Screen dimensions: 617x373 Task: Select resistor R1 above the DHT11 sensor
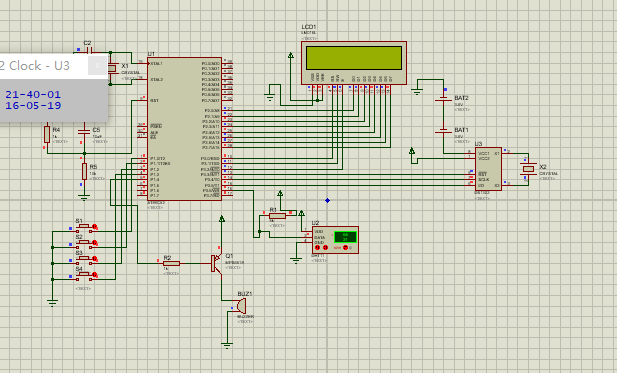coord(277,216)
